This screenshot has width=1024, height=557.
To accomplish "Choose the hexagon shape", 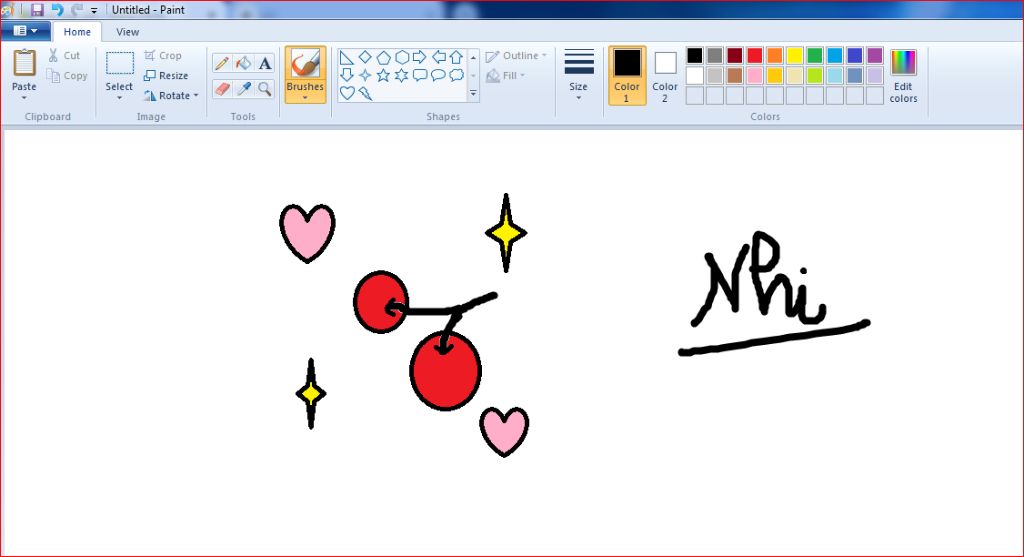I will [402, 57].
